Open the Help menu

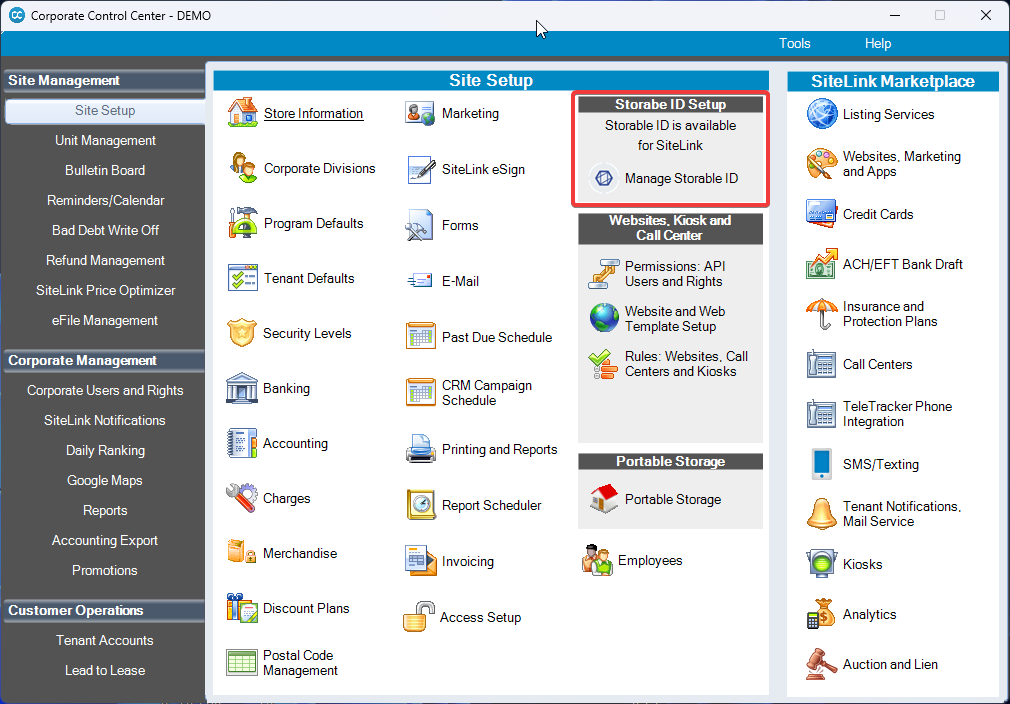(877, 43)
